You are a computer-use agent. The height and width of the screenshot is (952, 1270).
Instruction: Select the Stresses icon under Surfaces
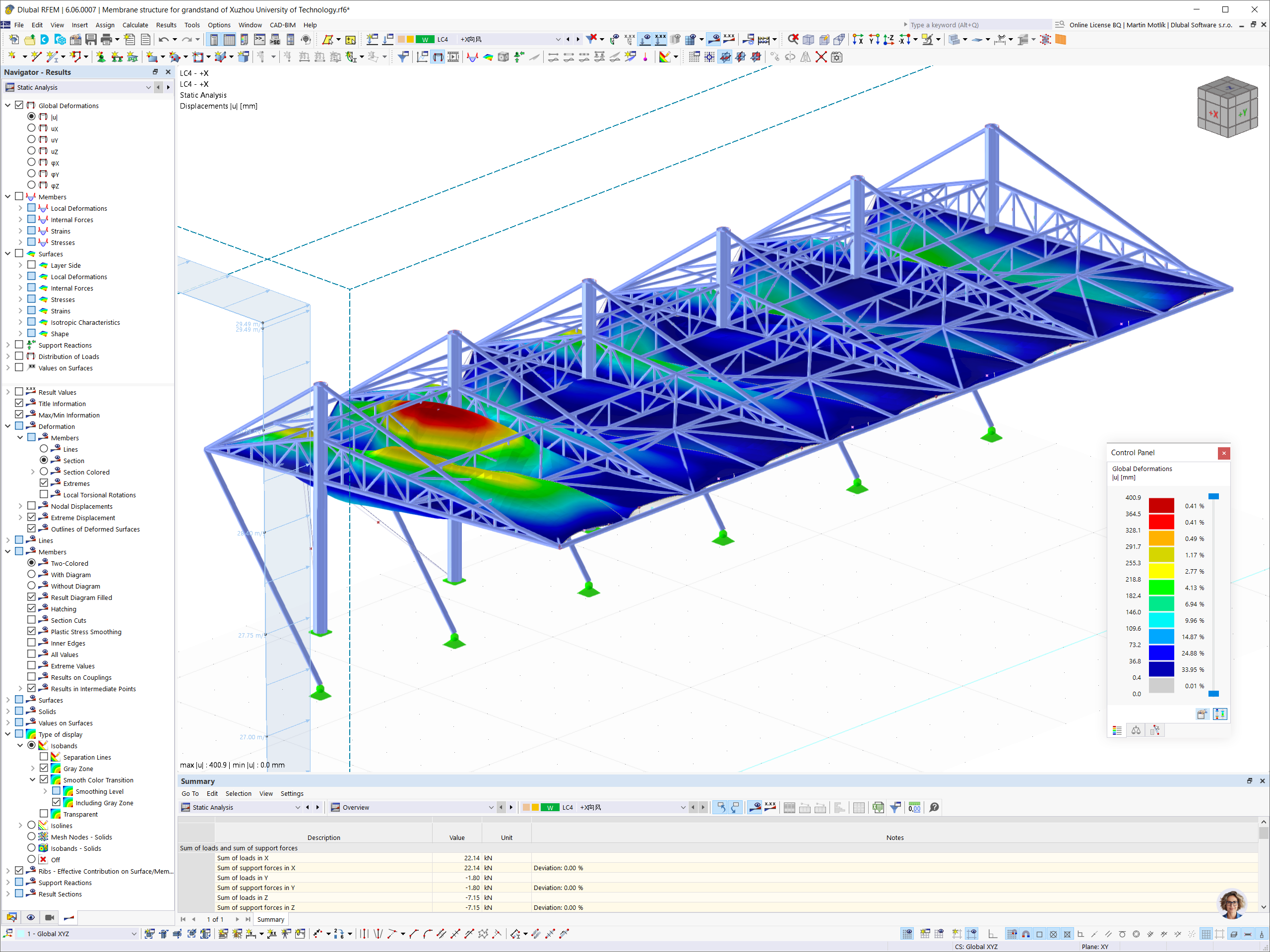pos(43,299)
